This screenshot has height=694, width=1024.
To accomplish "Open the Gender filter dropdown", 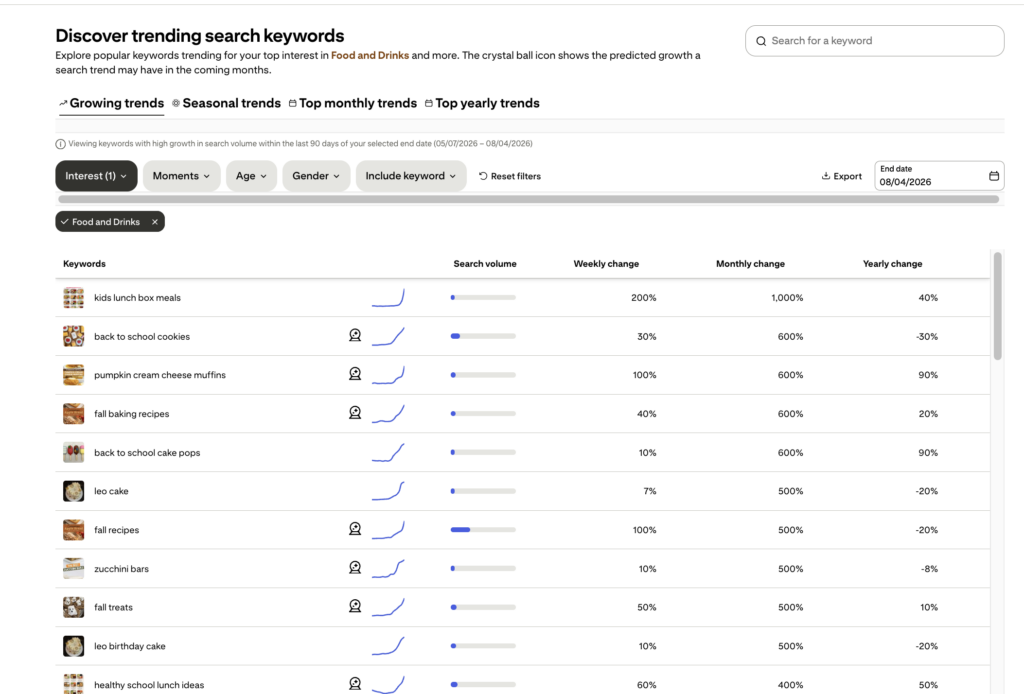I will [316, 176].
